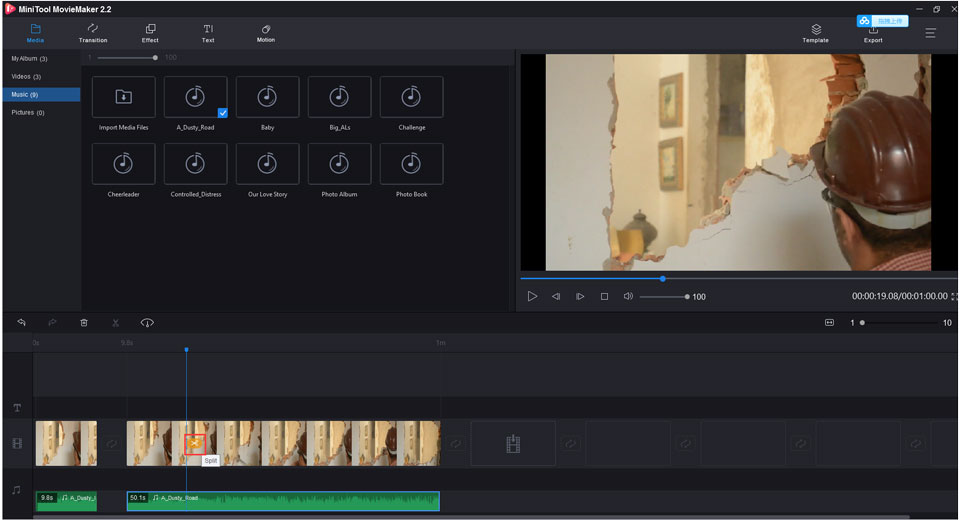Click the blue cloud upload badge
The width and height of the screenshot is (960, 520).
pyautogui.click(x=882, y=21)
